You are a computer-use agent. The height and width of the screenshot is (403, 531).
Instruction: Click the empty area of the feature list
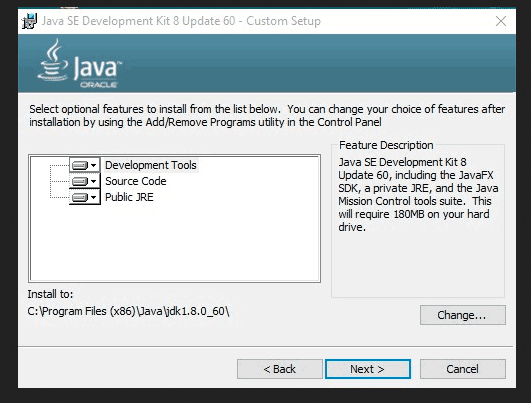[x=175, y=242]
